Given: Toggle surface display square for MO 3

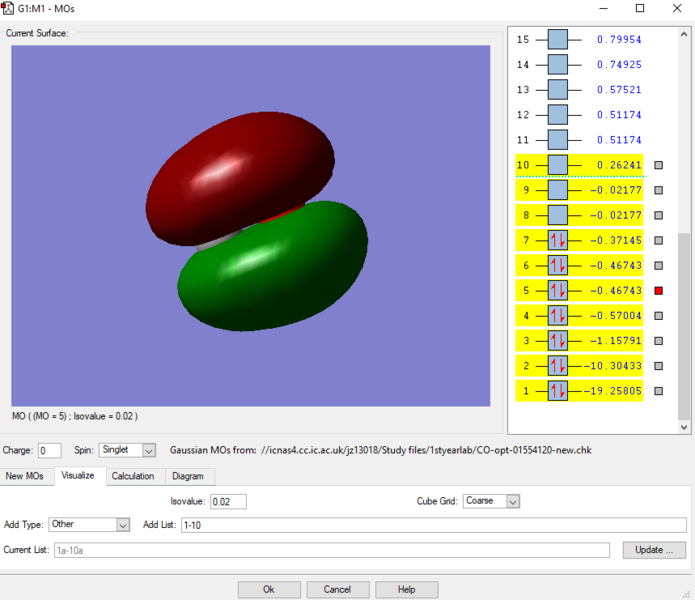Looking at the screenshot, I should [x=659, y=341].
